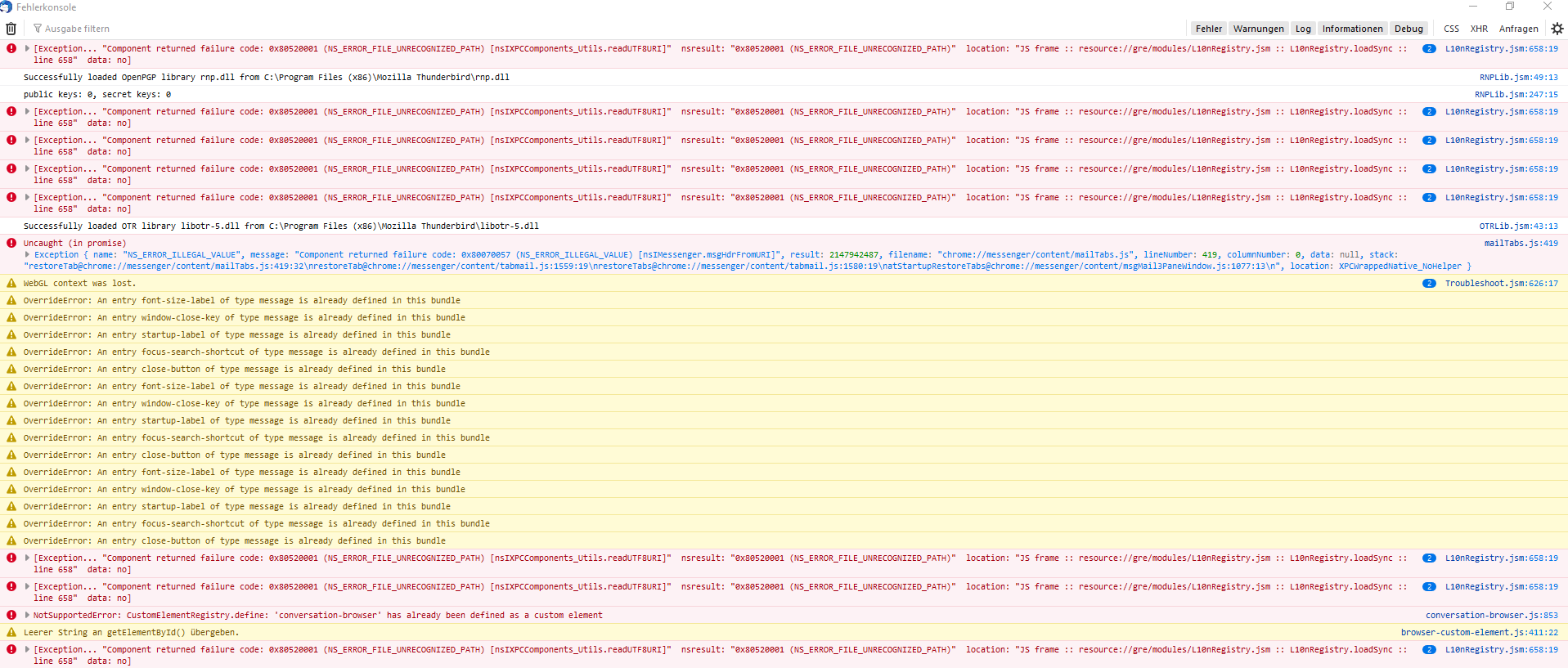1568x668 pixels.
Task: Toggle the Debug filter button
Action: coord(1409,29)
